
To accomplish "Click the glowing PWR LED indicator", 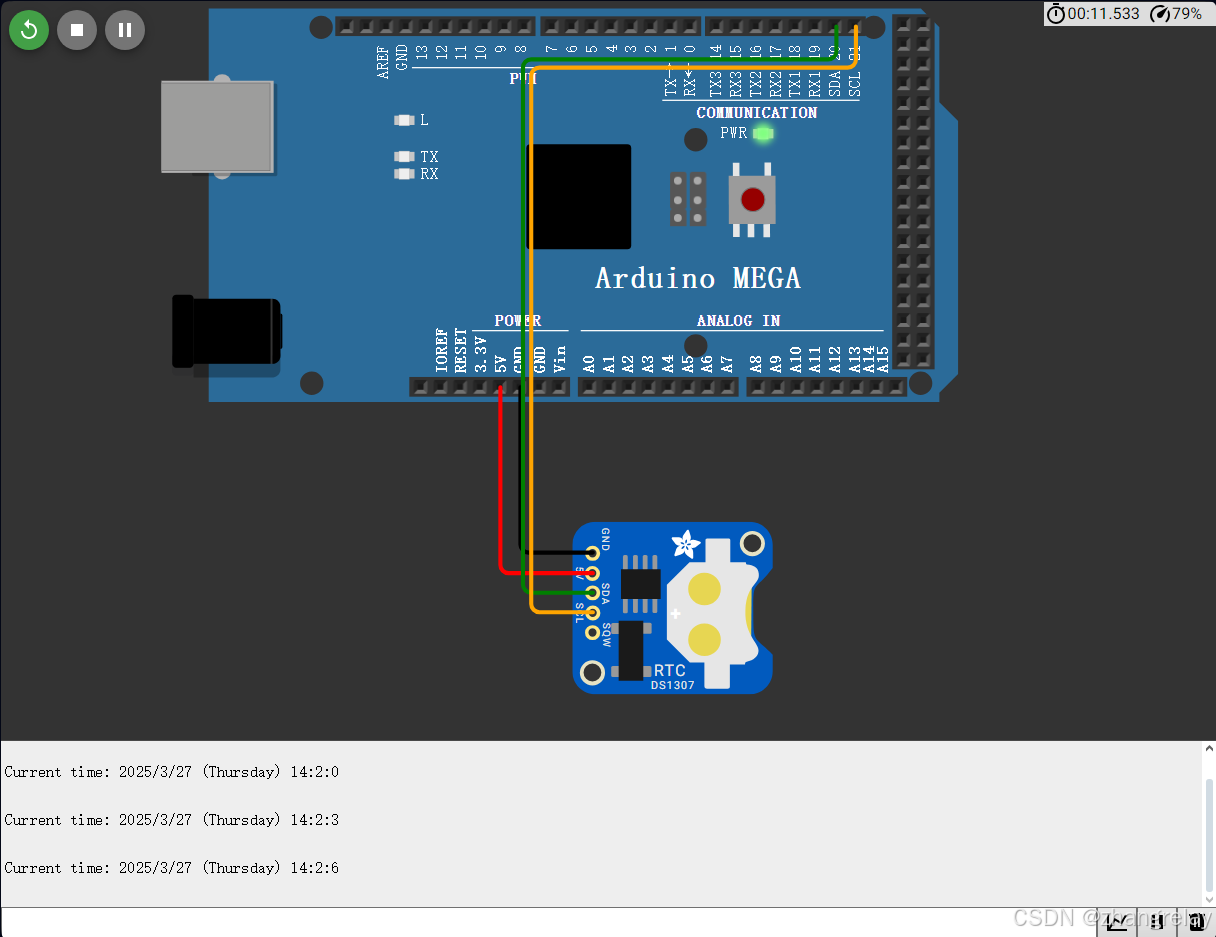I will pos(762,133).
